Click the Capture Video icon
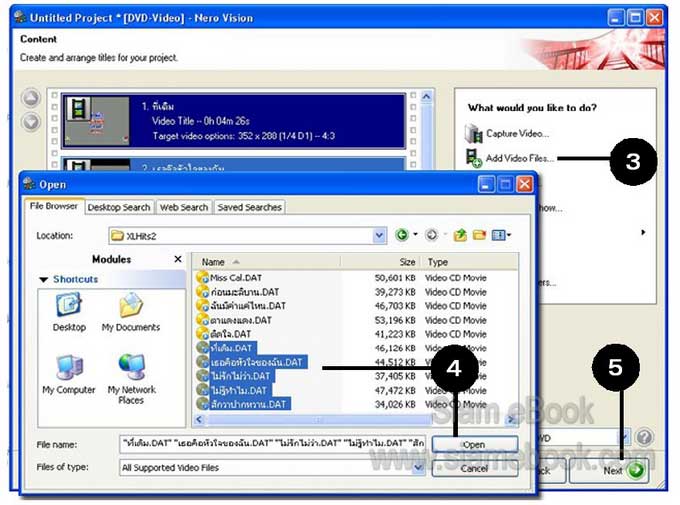 click(473, 133)
